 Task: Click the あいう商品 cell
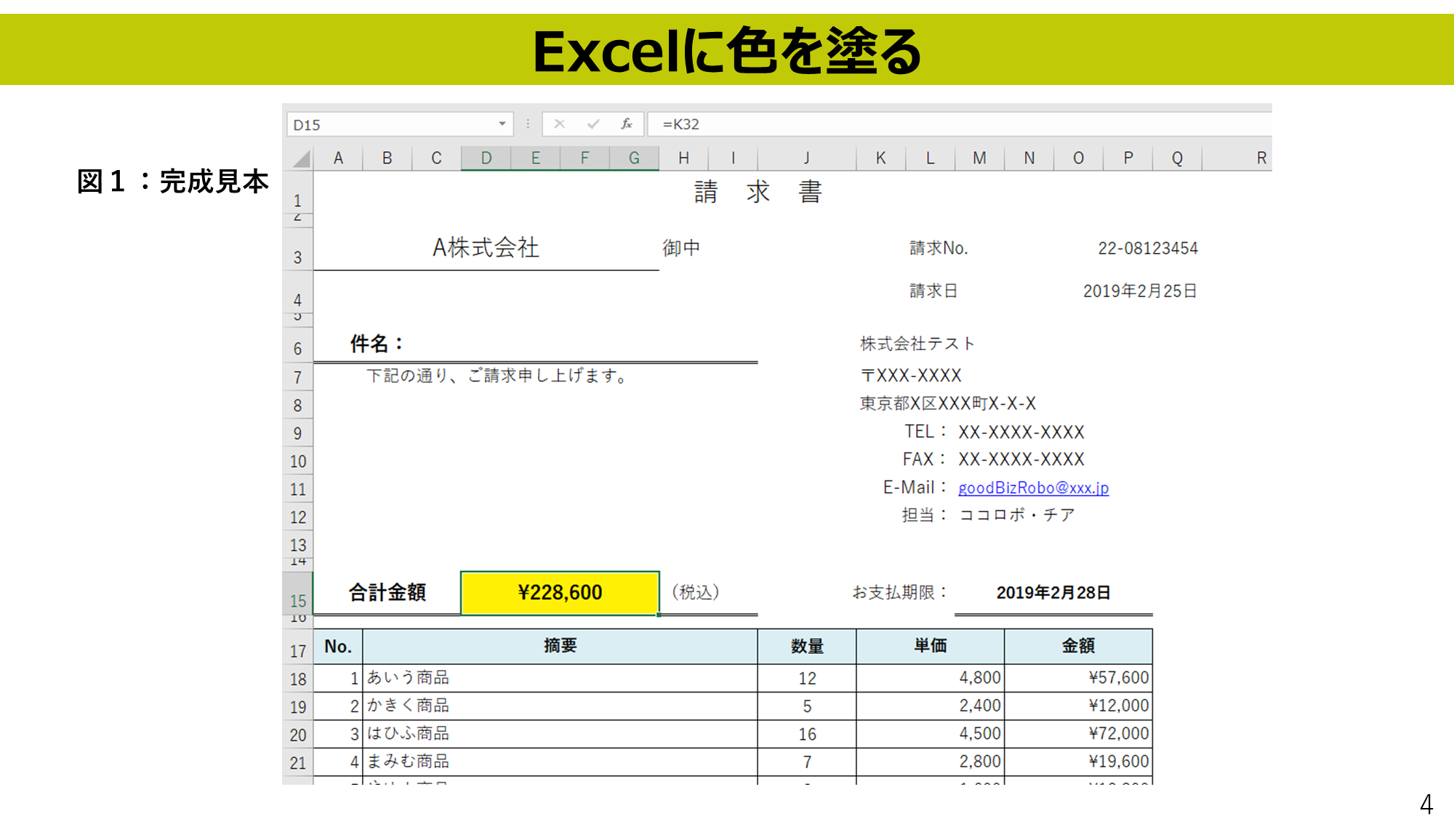coord(560,678)
